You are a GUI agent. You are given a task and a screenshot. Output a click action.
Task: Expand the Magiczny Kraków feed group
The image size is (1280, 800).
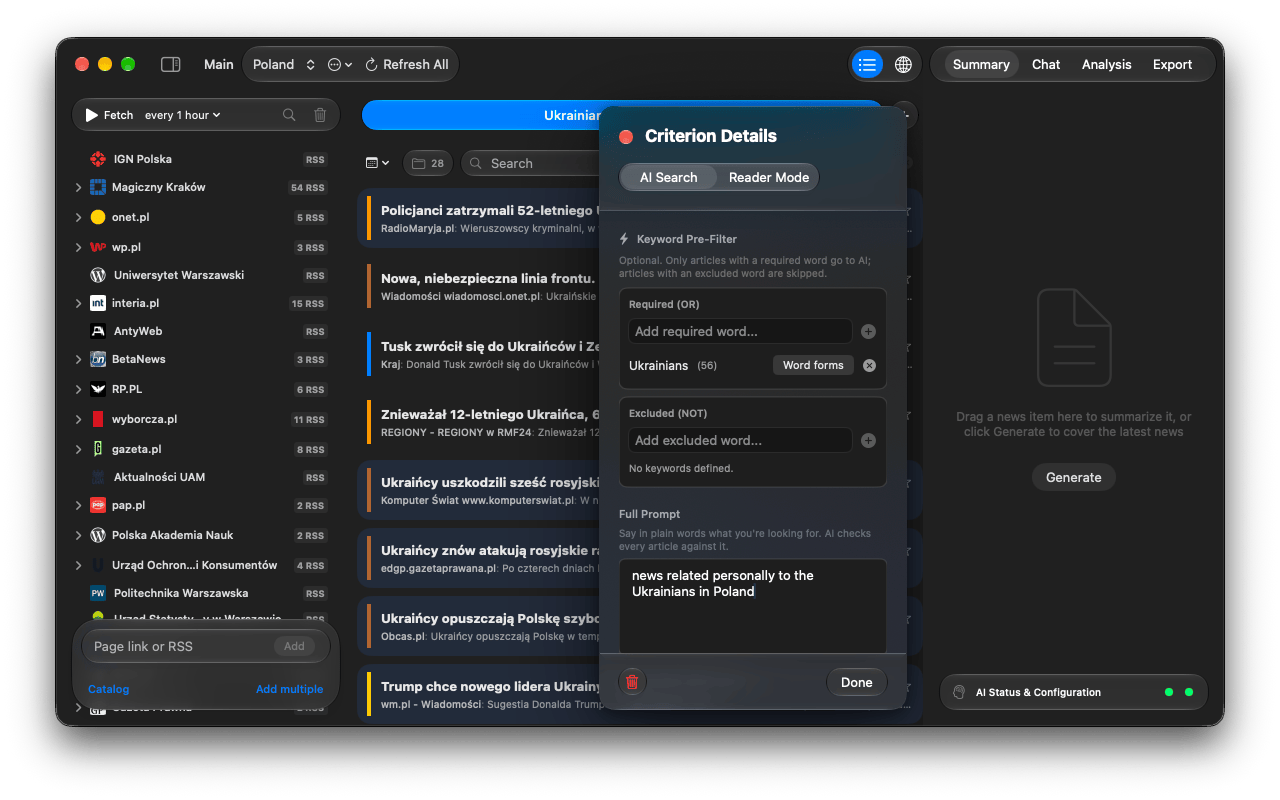(78, 187)
